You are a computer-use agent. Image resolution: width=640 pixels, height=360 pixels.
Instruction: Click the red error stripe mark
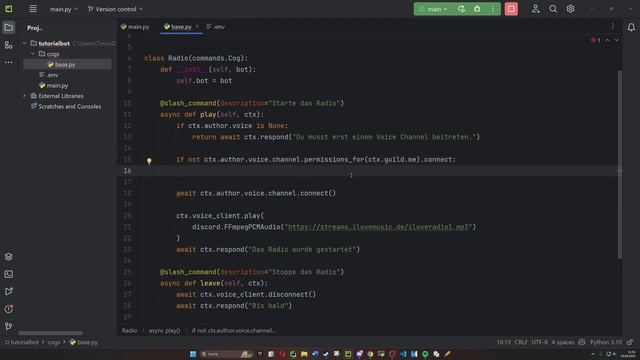(620, 171)
